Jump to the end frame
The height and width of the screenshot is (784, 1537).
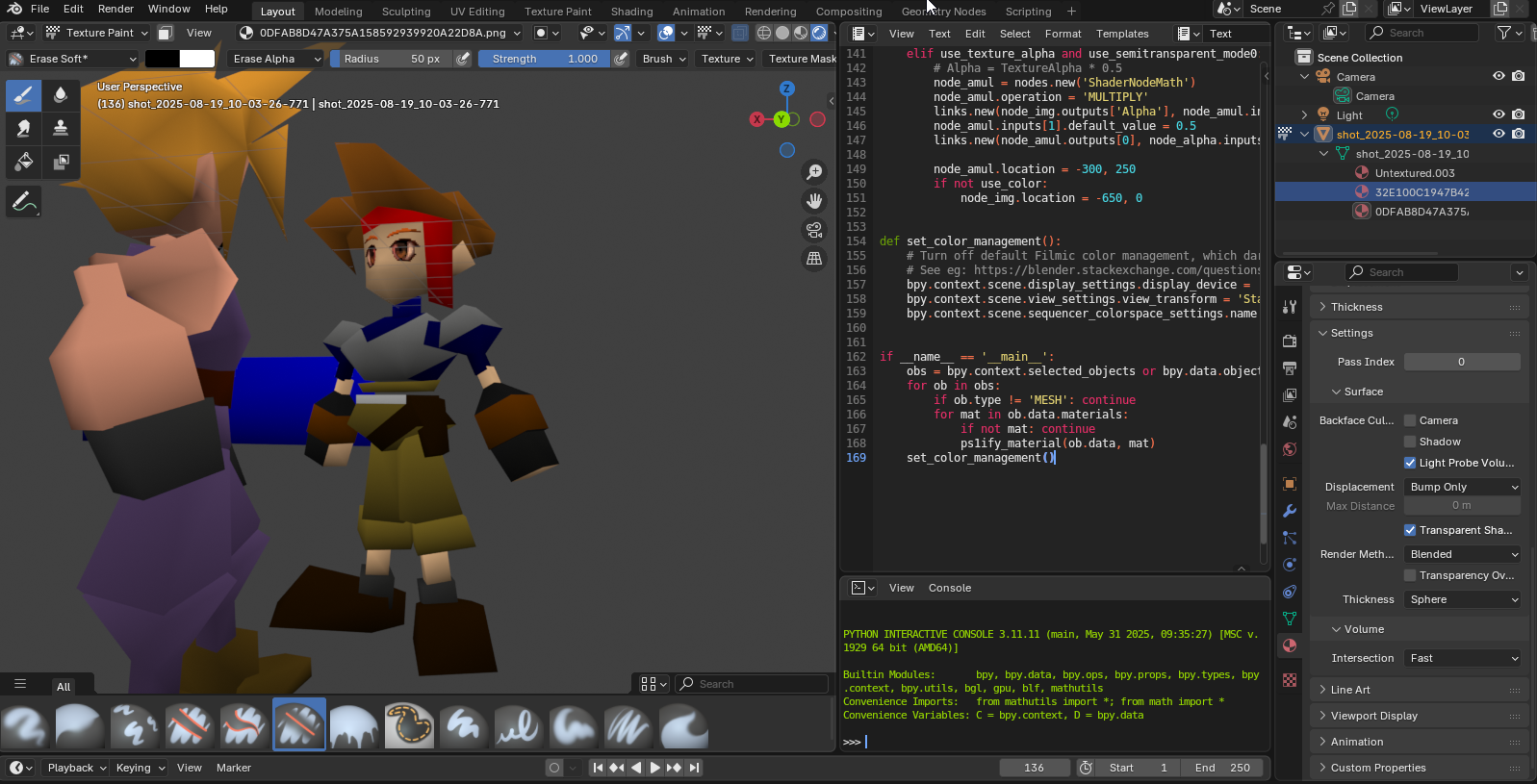click(694, 768)
